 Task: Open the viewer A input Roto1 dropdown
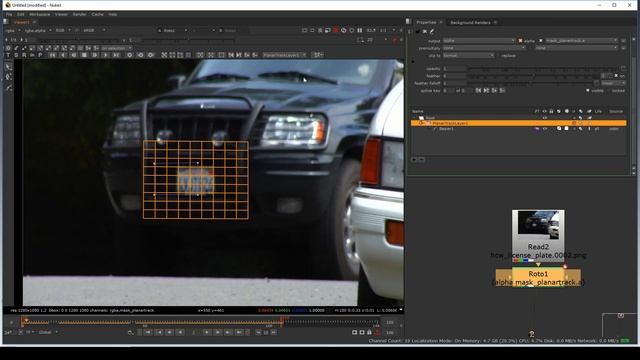[x=175, y=30]
